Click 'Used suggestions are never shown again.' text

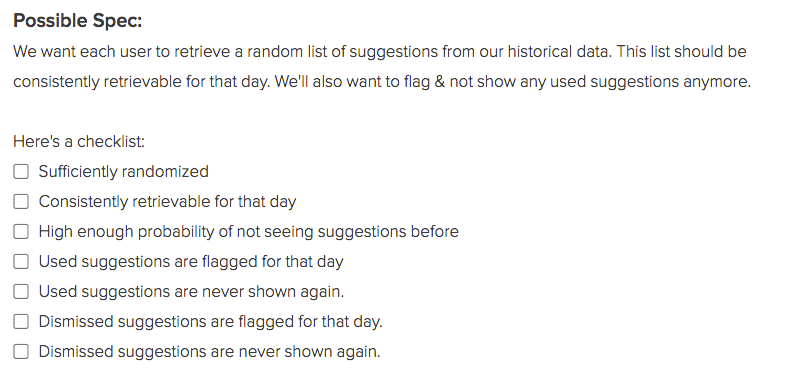(191, 292)
